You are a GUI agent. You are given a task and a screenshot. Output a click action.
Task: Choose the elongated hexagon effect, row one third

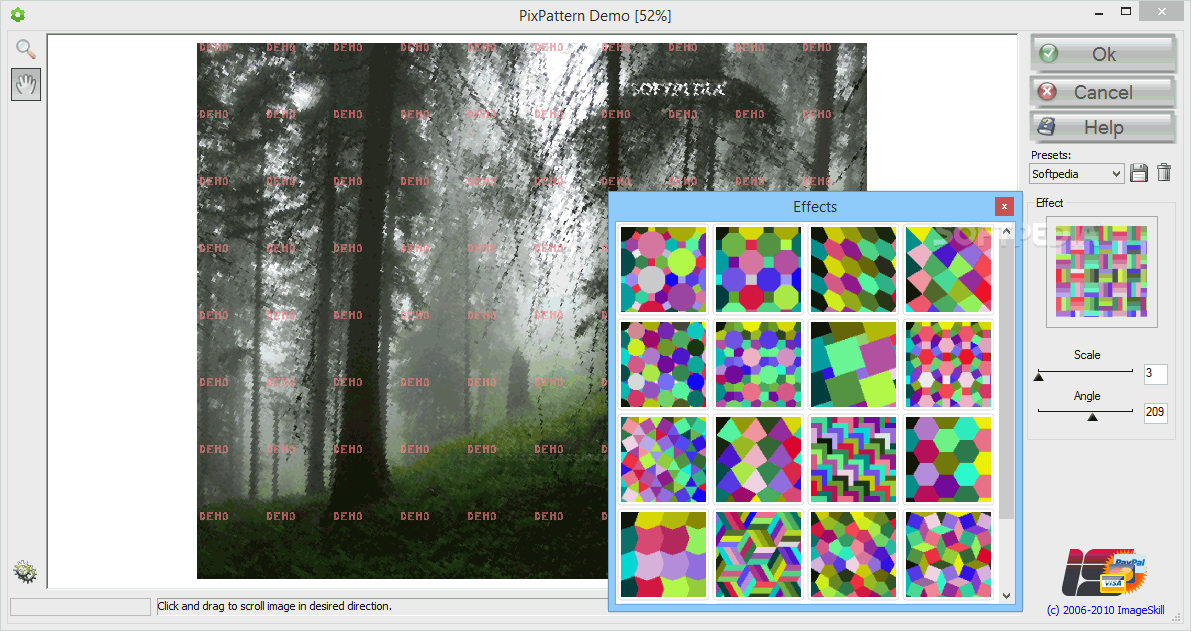tap(853, 269)
